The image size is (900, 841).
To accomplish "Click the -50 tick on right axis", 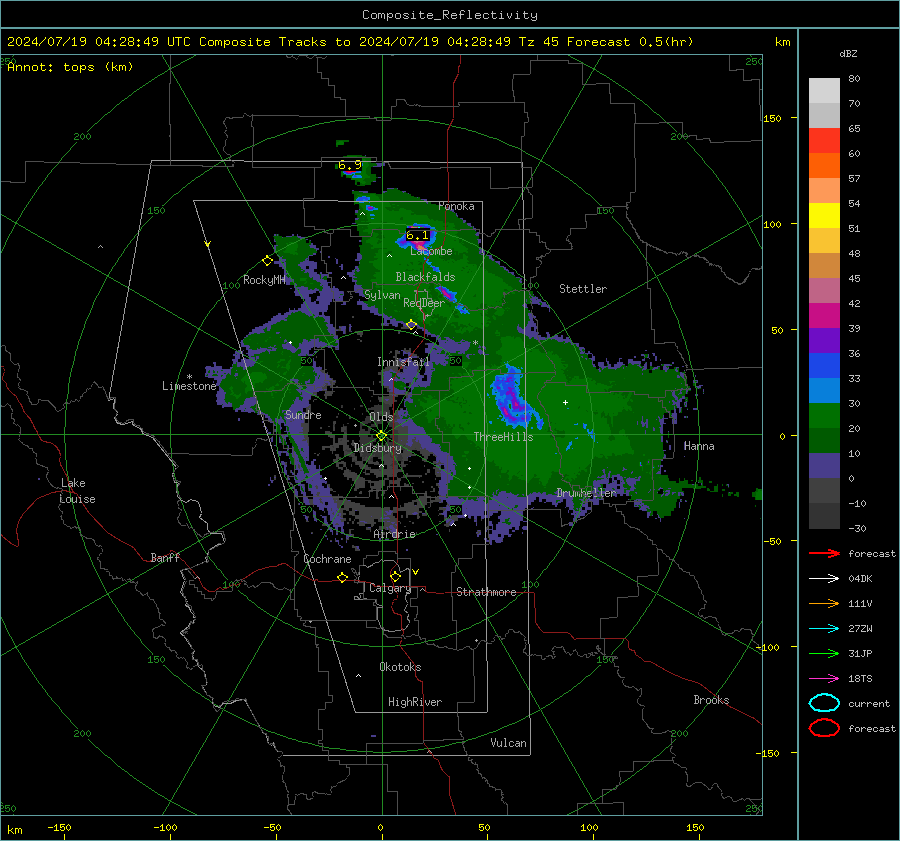I will tap(772, 541).
